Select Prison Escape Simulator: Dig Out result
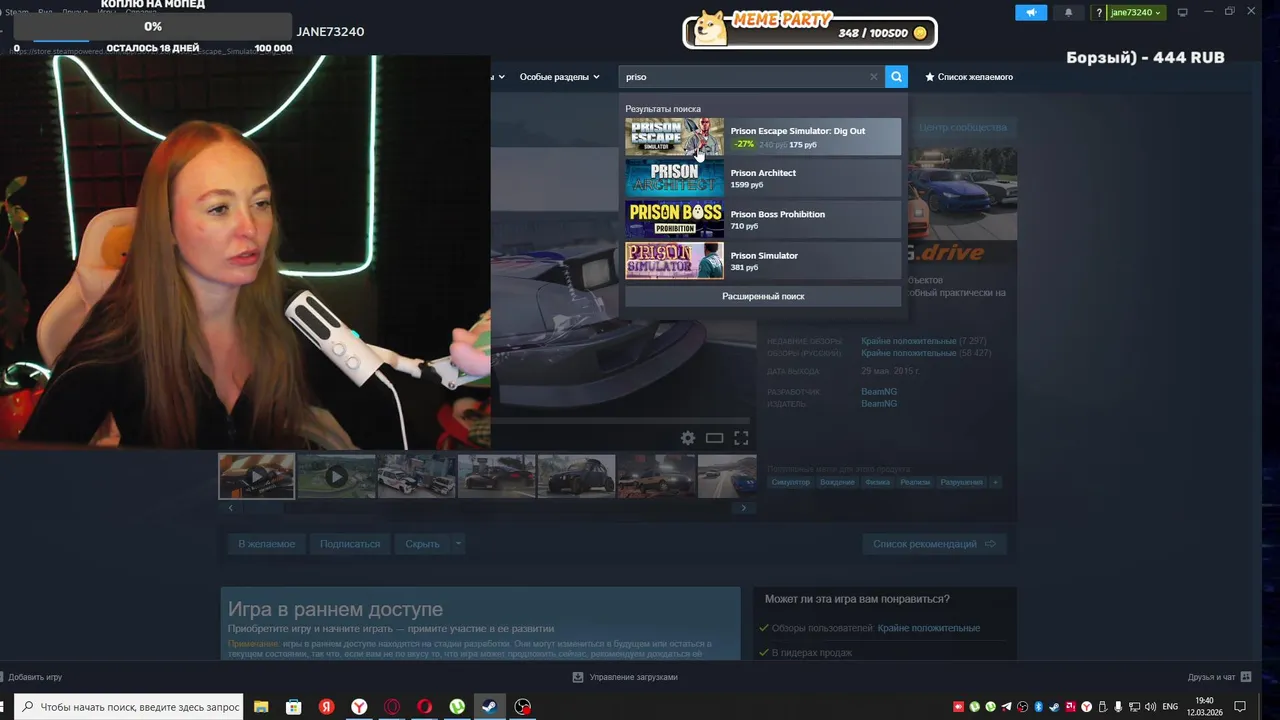The height and width of the screenshot is (720, 1280). click(x=763, y=137)
